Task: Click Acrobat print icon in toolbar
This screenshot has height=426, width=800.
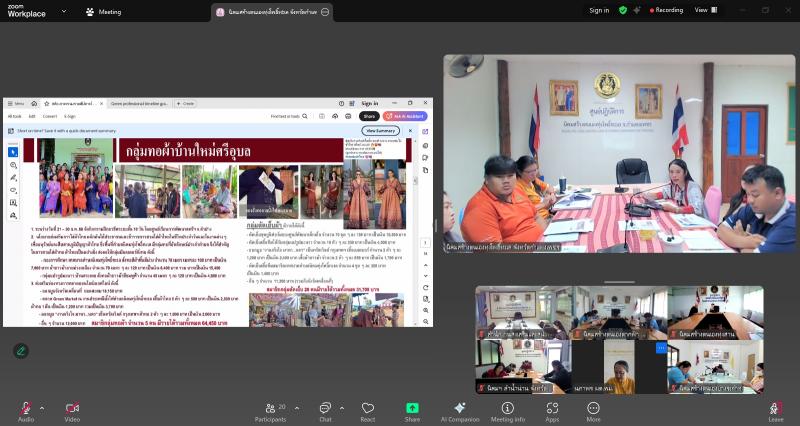Action: point(348,116)
